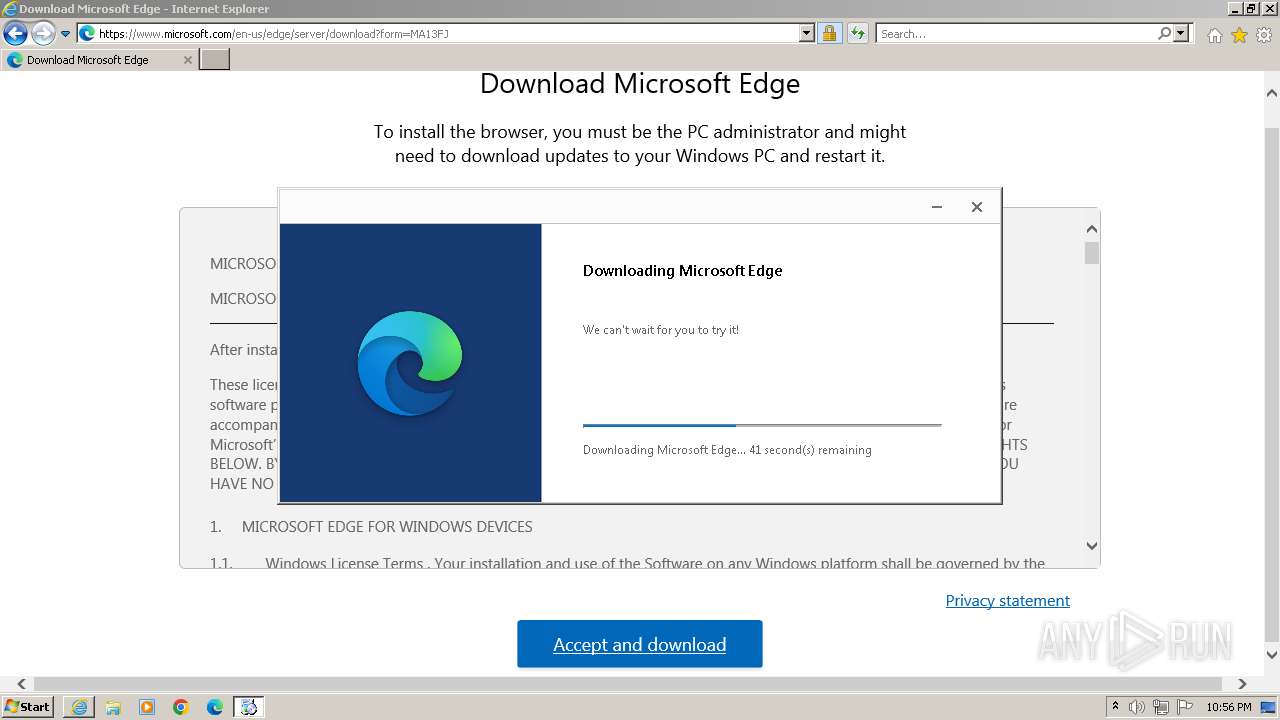Minimize the Internet Explorer window
1280x720 pixels.
click(1236, 9)
